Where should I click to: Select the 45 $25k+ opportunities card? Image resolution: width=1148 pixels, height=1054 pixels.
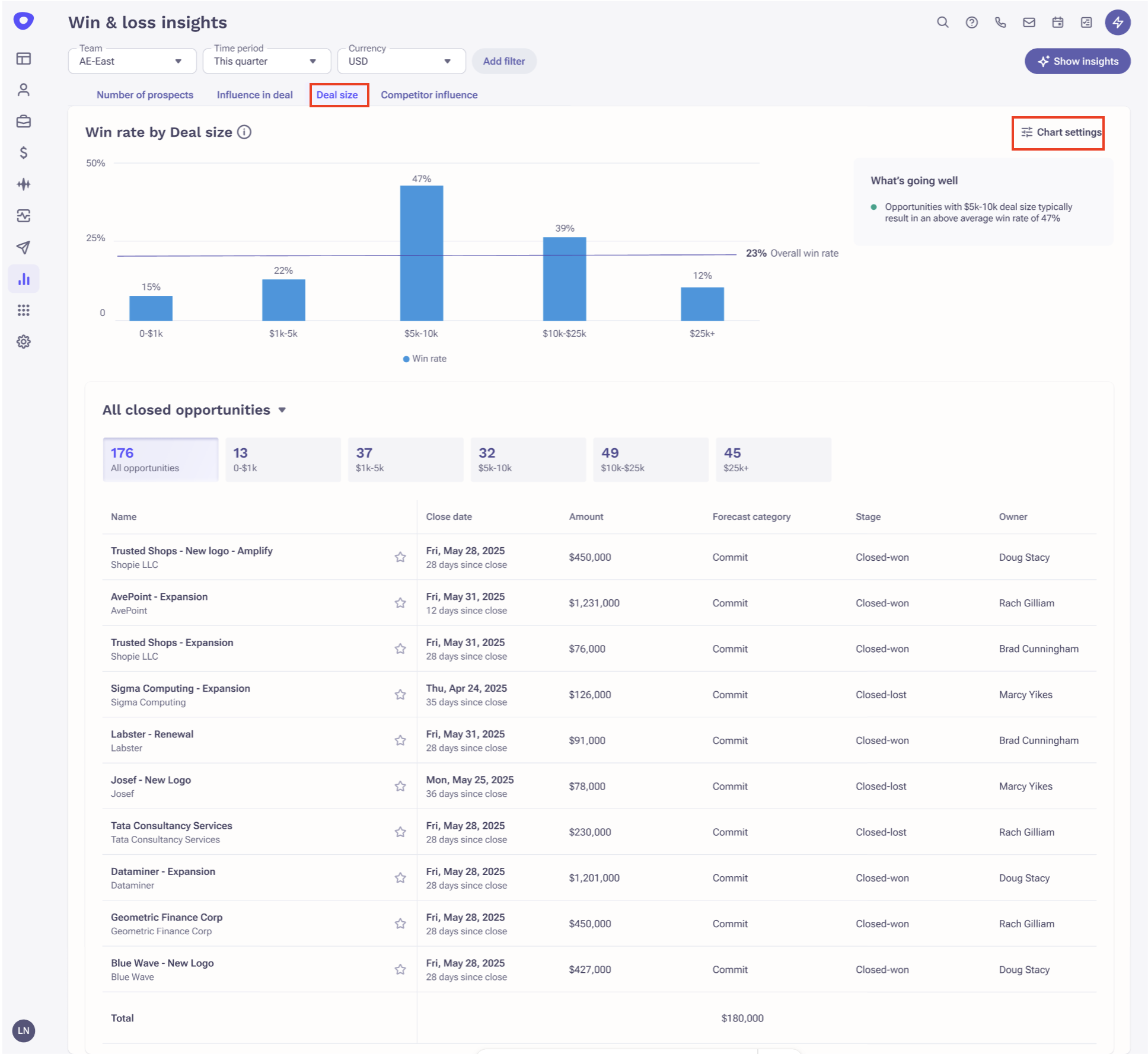[773, 459]
